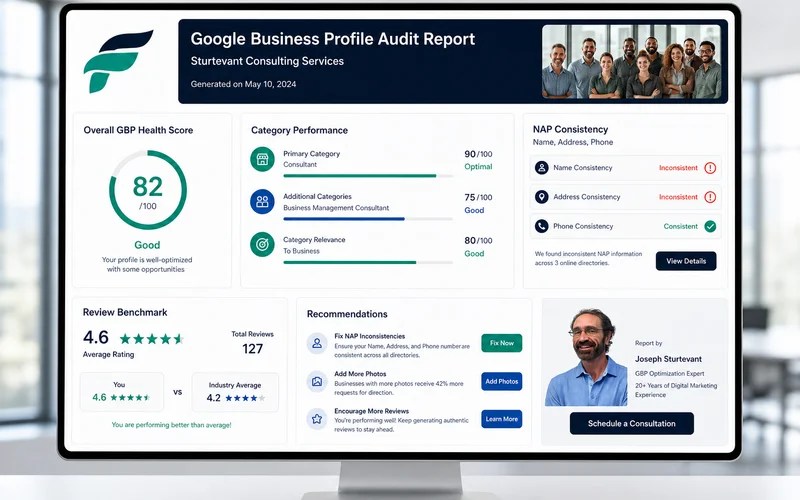Click the inconsistent NAP directories note
The height and width of the screenshot is (500, 800).
tap(588, 258)
